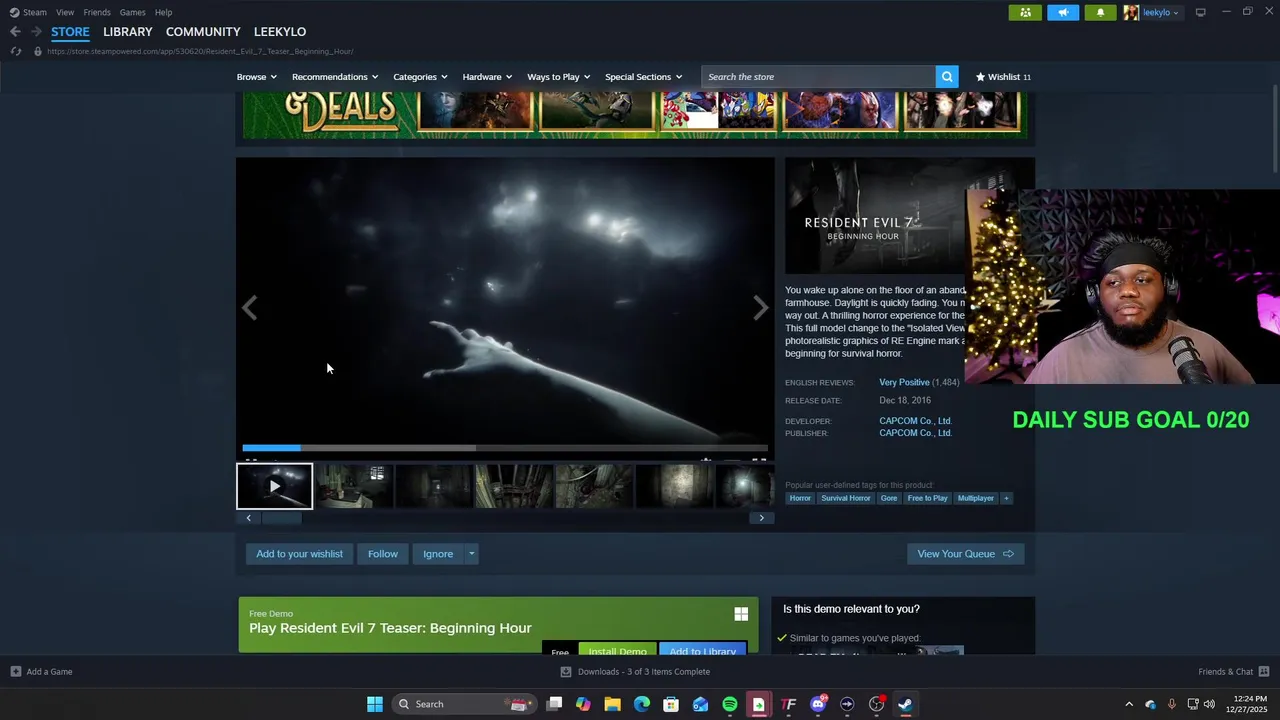Image resolution: width=1280 pixels, height=720 pixels.
Task: Shift thumbnail strip left with its arrow
Action: (x=249, y=518)
